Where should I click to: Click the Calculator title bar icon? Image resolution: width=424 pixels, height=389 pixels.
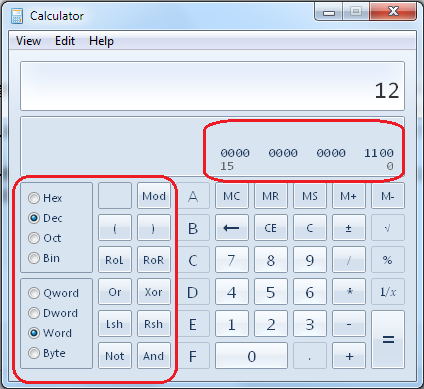tap(17, 16)
